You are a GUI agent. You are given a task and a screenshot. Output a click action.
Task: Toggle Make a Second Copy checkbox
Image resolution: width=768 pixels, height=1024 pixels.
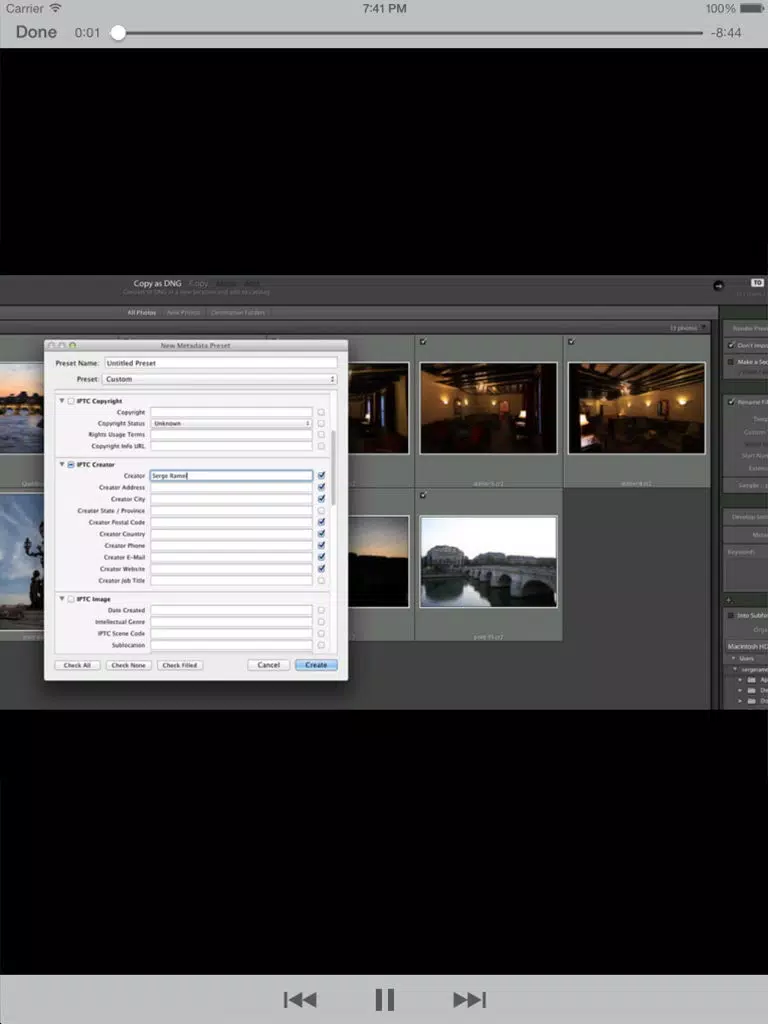click(731, 361)
